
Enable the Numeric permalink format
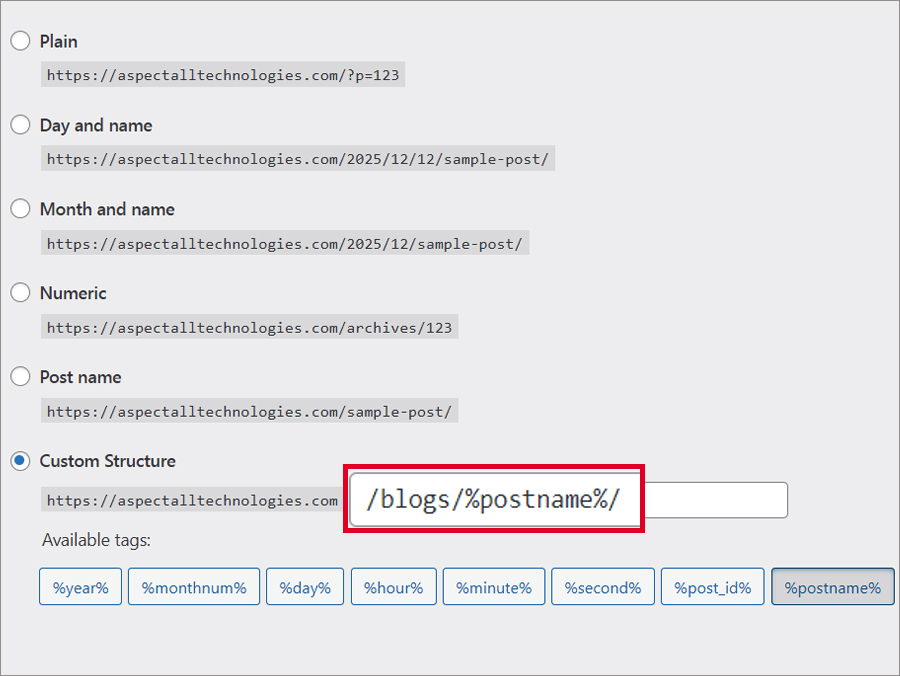pos(20,293)
